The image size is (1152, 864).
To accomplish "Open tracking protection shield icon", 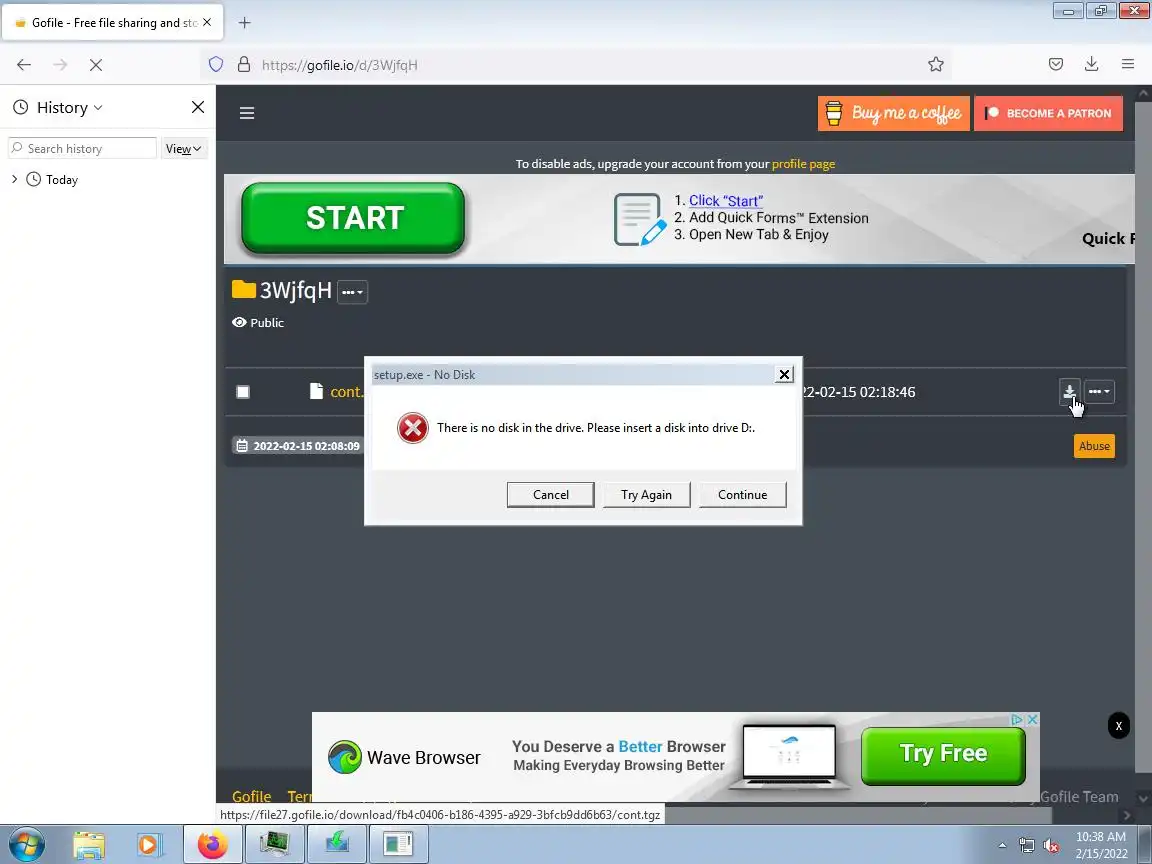I will click(x=216, y=65).
